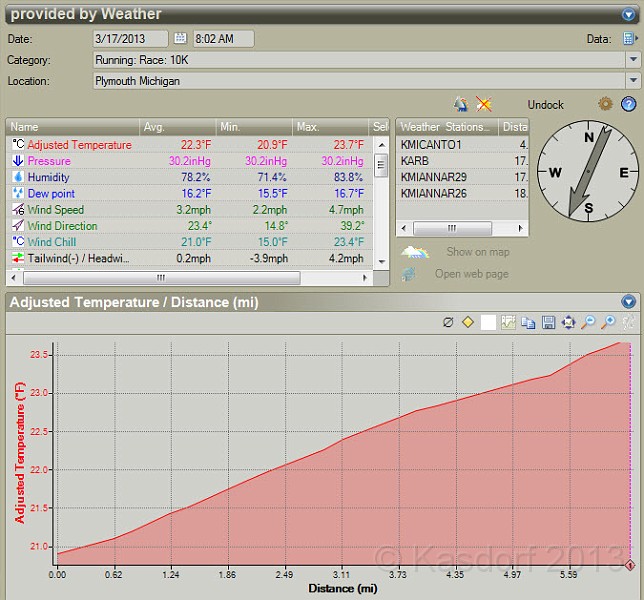Click the fit-to-window arrows chart icon
644x600 pixels.
(x=568, y=322)
